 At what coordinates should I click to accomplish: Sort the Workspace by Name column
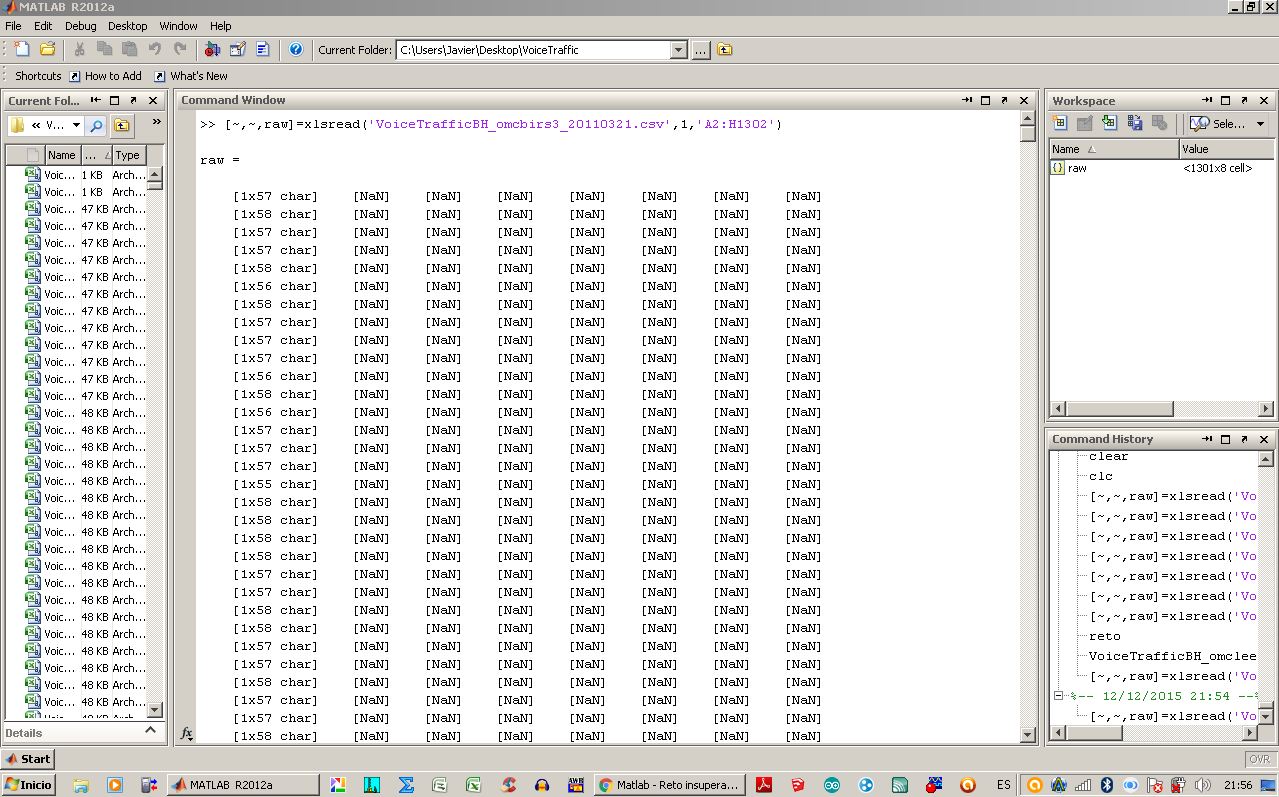click(1114, 149)
